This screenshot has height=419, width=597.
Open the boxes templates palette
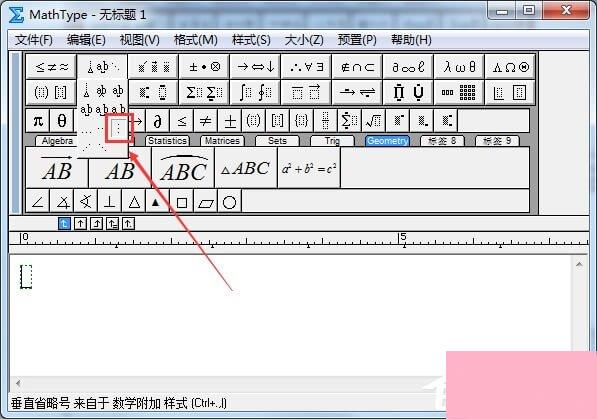click(510, 92)
